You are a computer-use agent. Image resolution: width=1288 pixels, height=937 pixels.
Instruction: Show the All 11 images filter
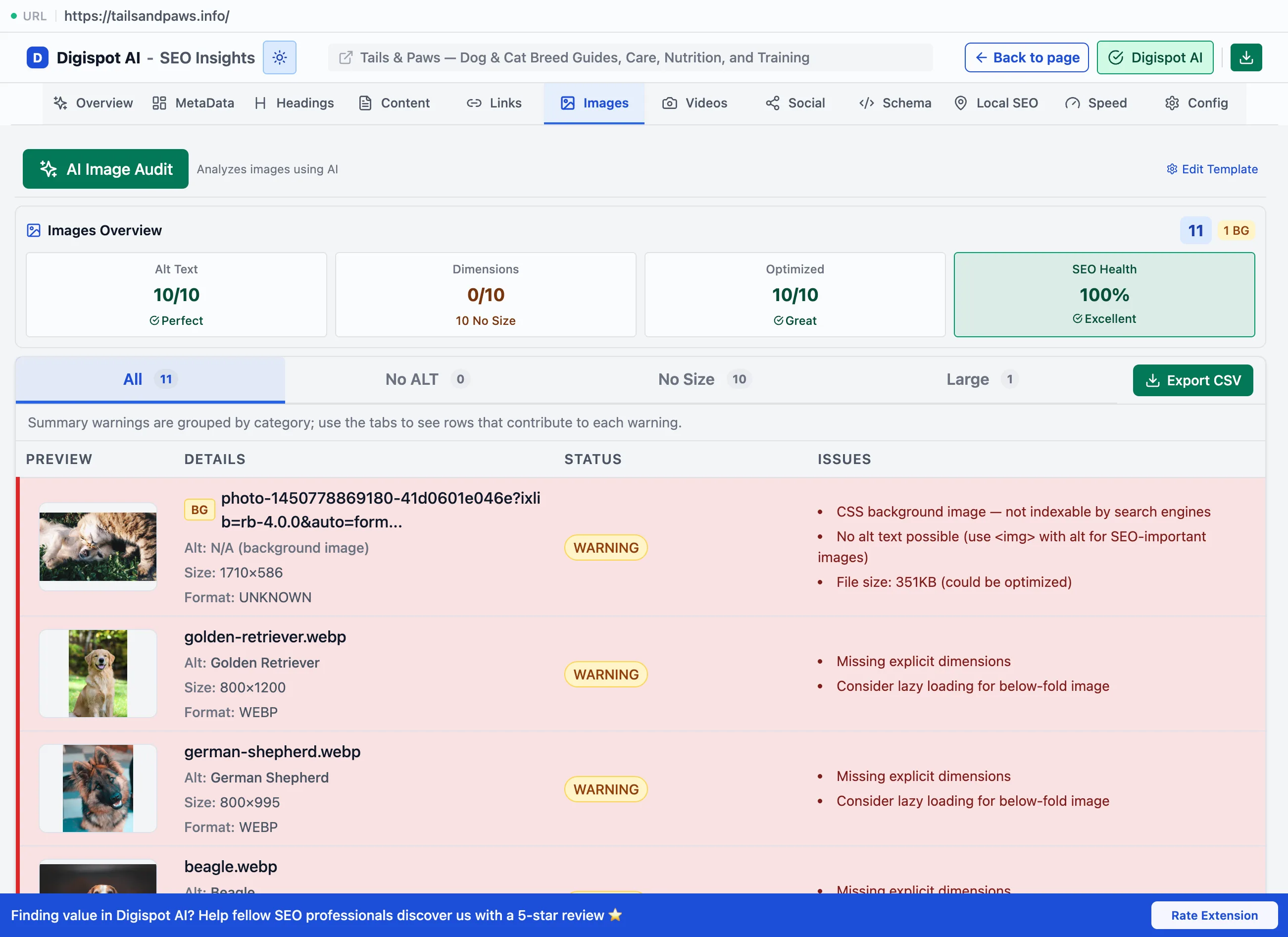pos(150,379)
